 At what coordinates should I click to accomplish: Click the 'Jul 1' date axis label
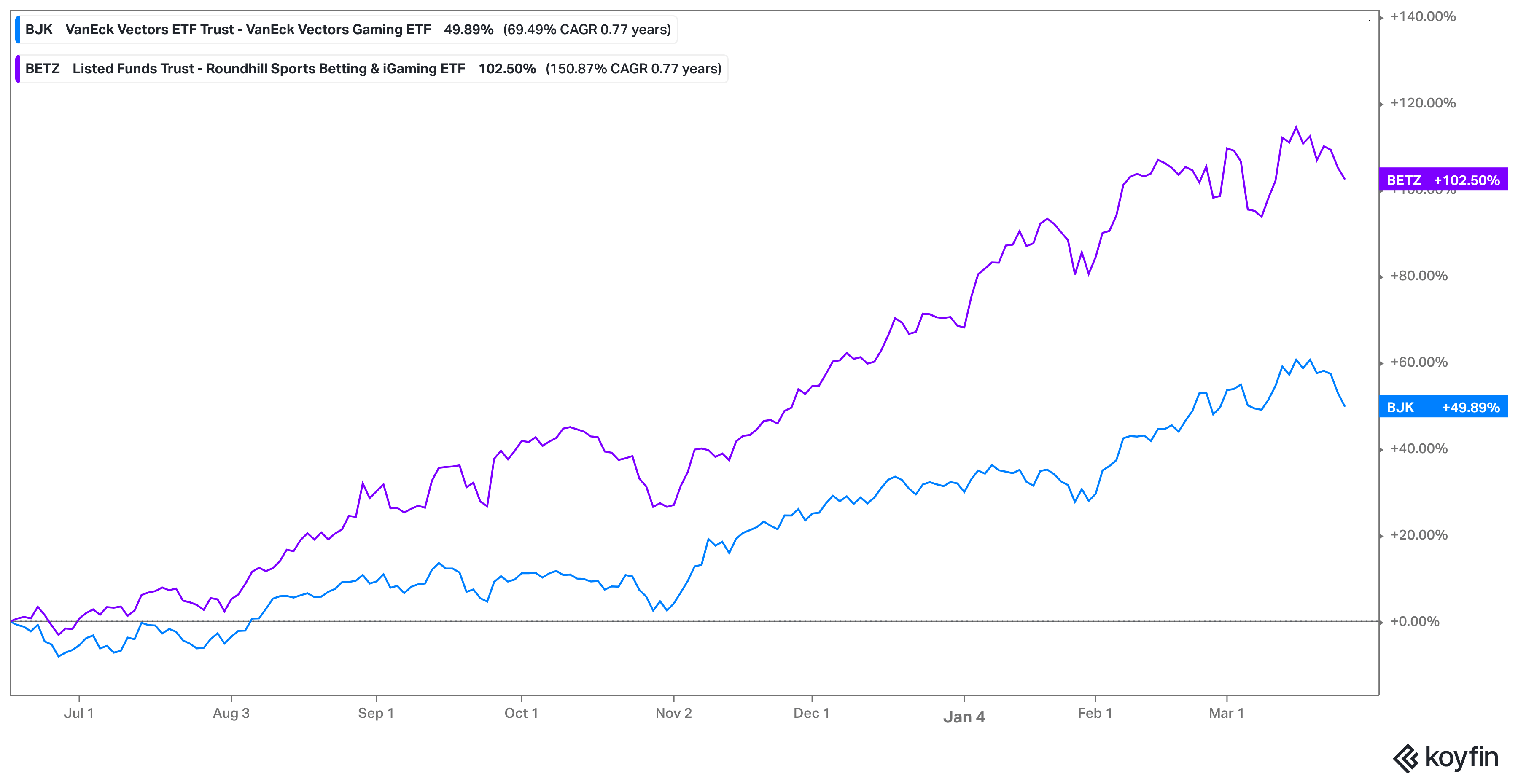coord(78,713)
